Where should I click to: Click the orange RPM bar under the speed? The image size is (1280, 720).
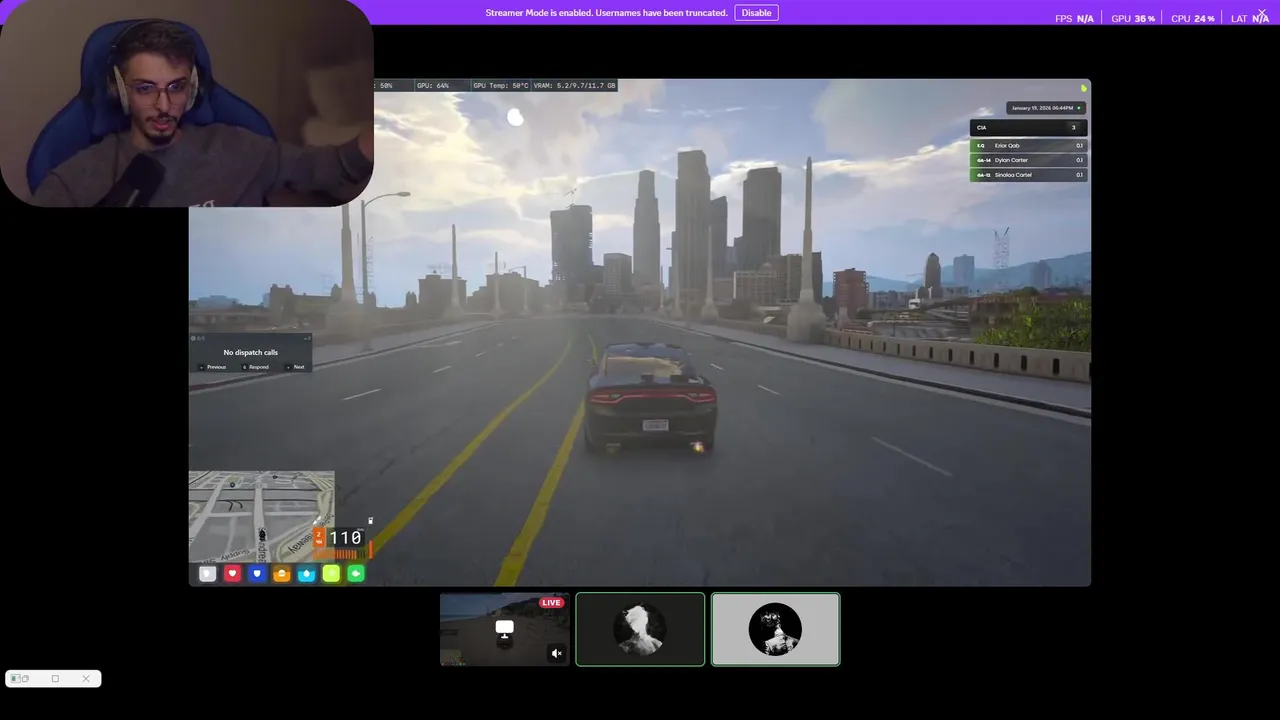pyautogui.click(x=338, y=554)
